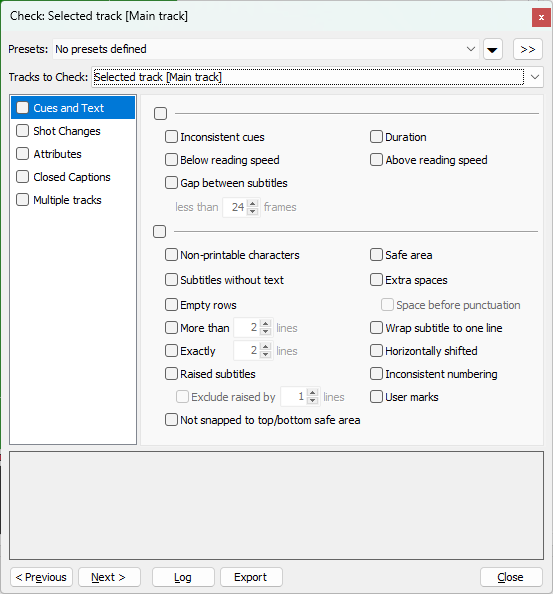Image resolution: width=553 pixels, height=594 pixels.
Task: Tick the Safe area checkbox
Action: click(401, 255)
